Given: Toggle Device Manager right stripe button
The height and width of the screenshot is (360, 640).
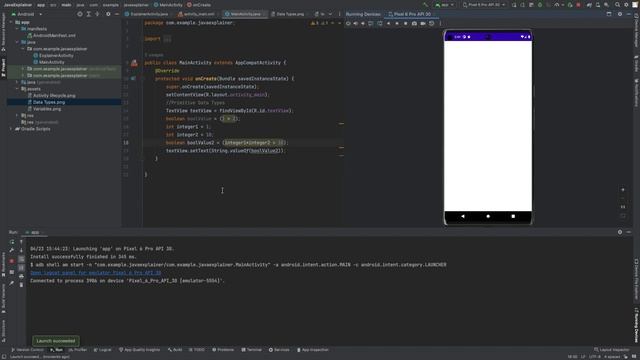Looking at the screenshot, I should [636, 31].
